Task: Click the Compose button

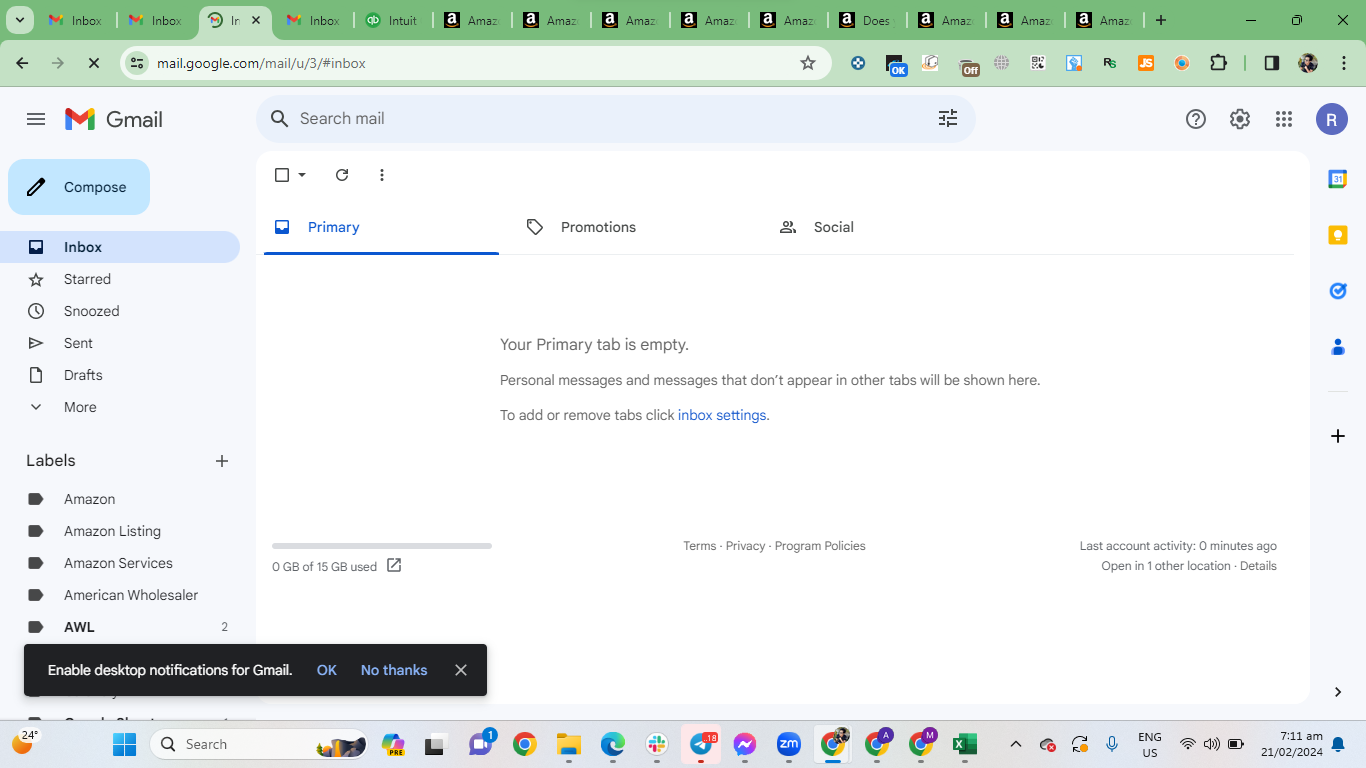Action: click(x=79, y=187)
